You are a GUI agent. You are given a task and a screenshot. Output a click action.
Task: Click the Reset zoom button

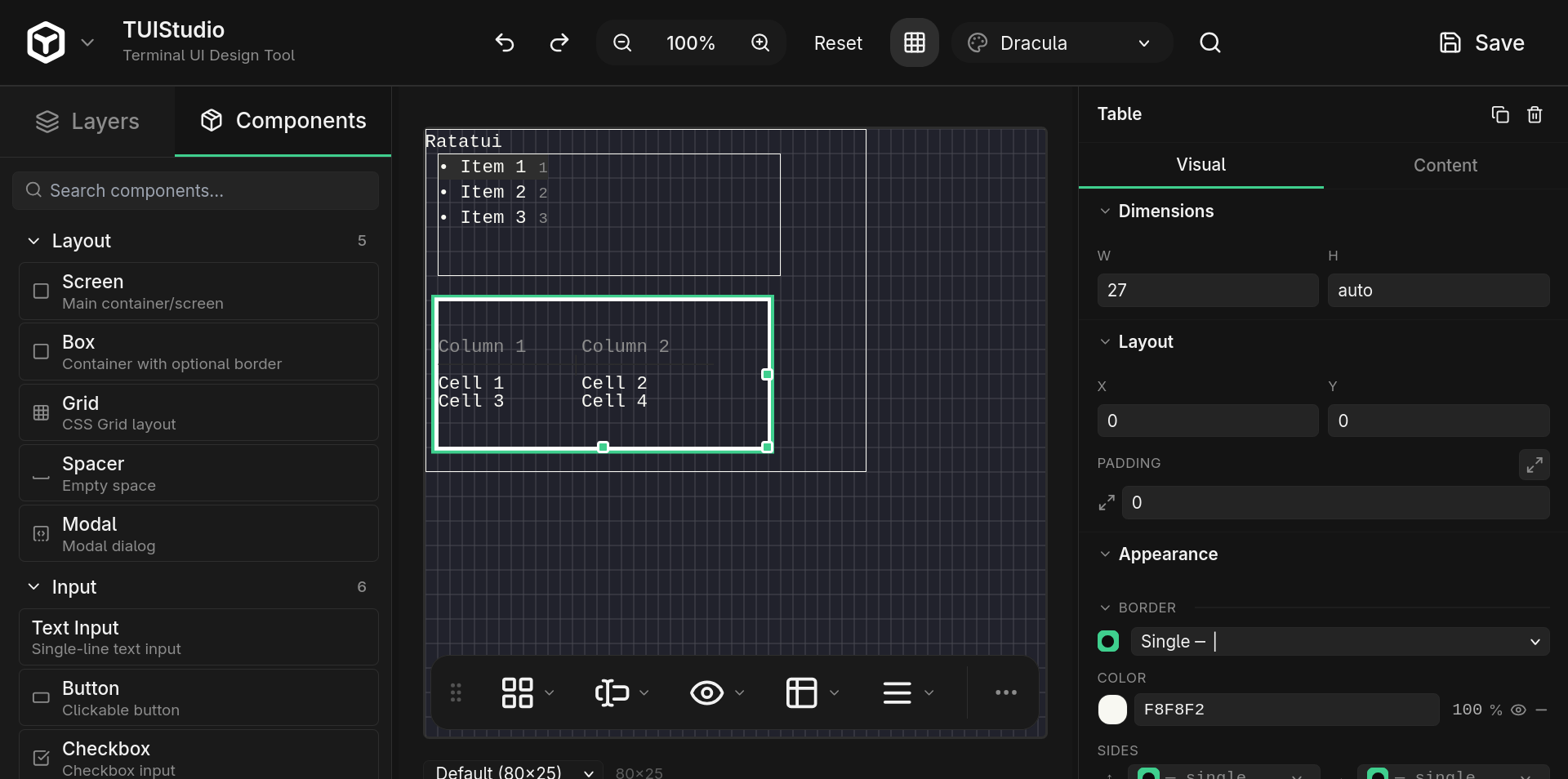[x=838, y=42]
